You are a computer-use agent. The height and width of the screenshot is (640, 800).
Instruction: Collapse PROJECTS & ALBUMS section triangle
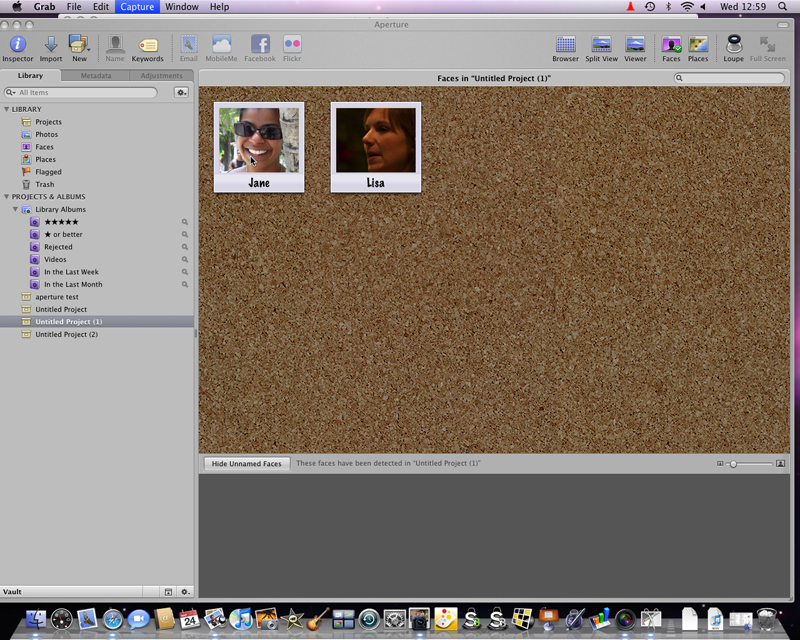(6, 196)
